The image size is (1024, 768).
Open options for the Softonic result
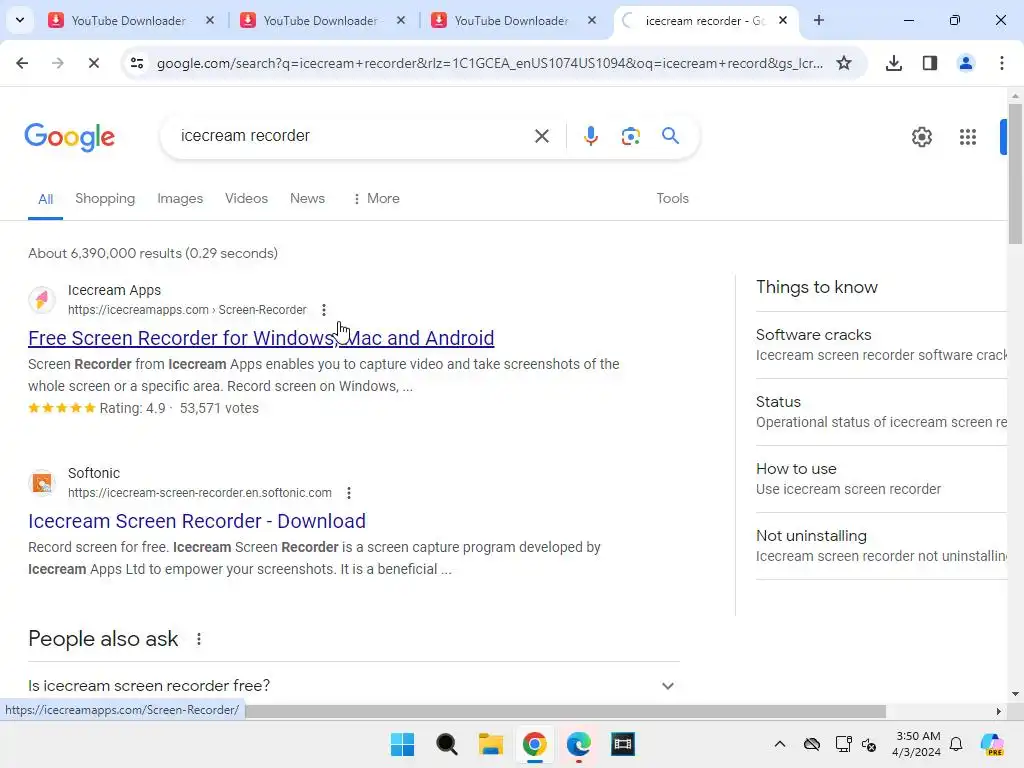tap(349, 493)
